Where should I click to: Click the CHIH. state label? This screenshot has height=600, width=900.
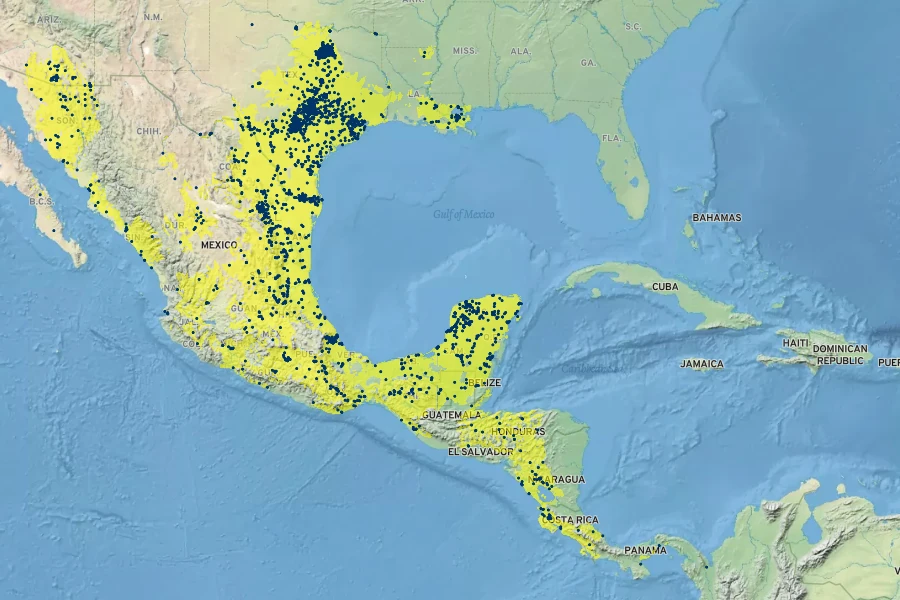(x=148, y=131)
